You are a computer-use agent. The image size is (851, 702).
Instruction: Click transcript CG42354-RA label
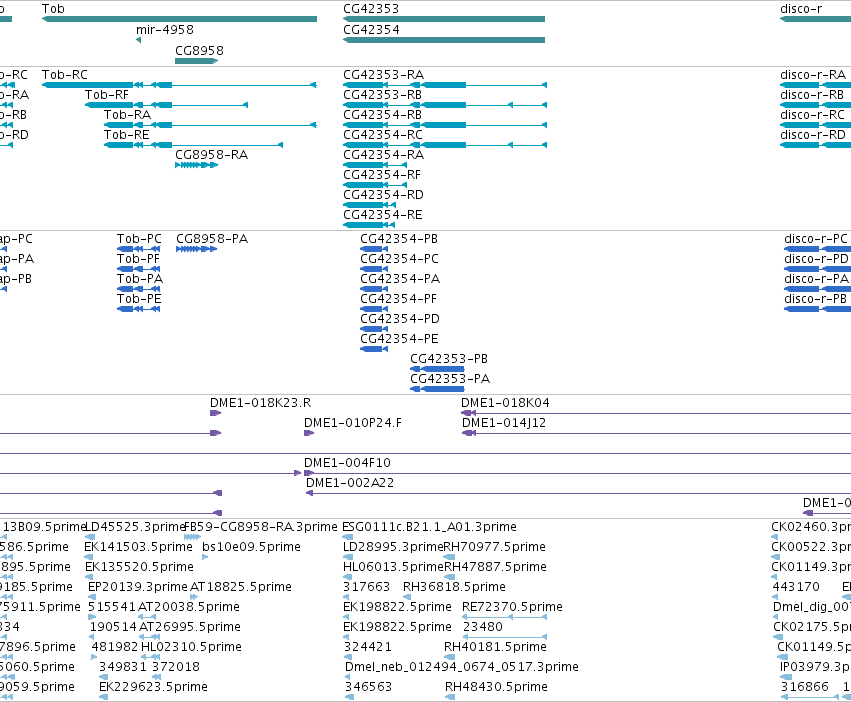click(383, 155)
